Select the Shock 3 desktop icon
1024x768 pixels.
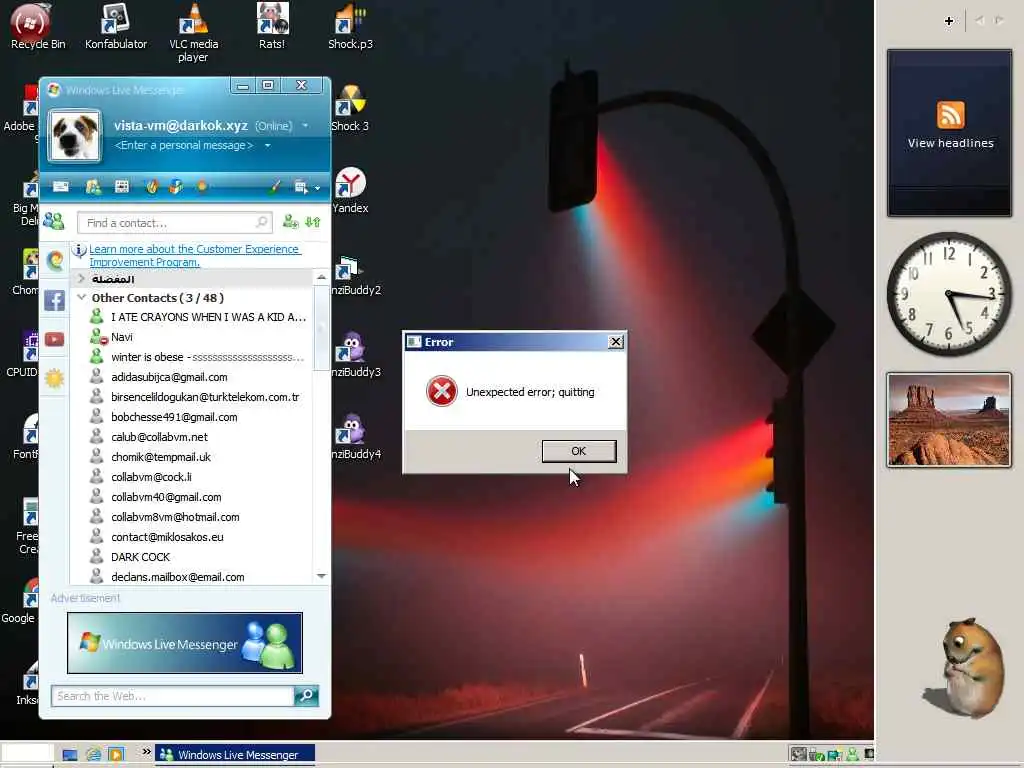pyautogui.click(x=350, y=109)
